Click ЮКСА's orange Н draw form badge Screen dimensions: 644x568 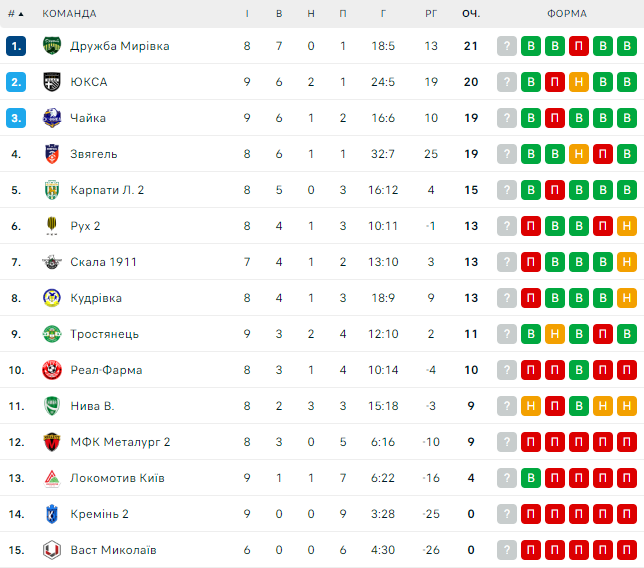click(579, 82)
